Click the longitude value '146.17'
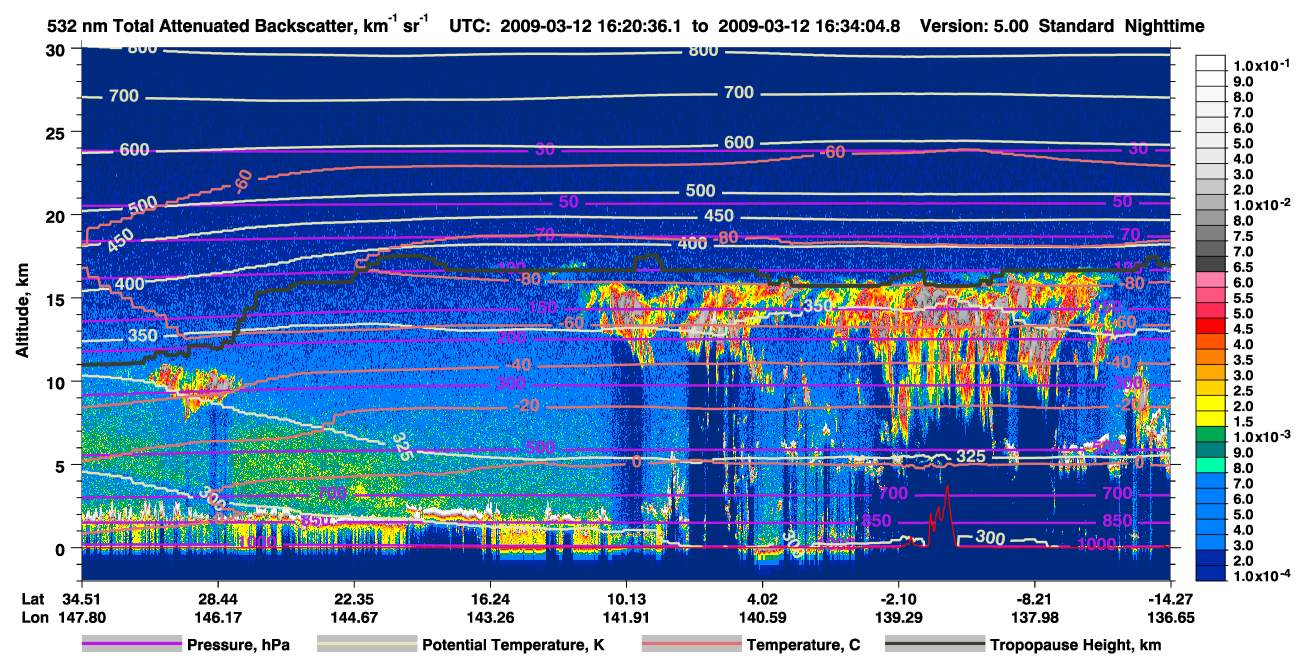The image size is (1300, 667). [217, 618]
